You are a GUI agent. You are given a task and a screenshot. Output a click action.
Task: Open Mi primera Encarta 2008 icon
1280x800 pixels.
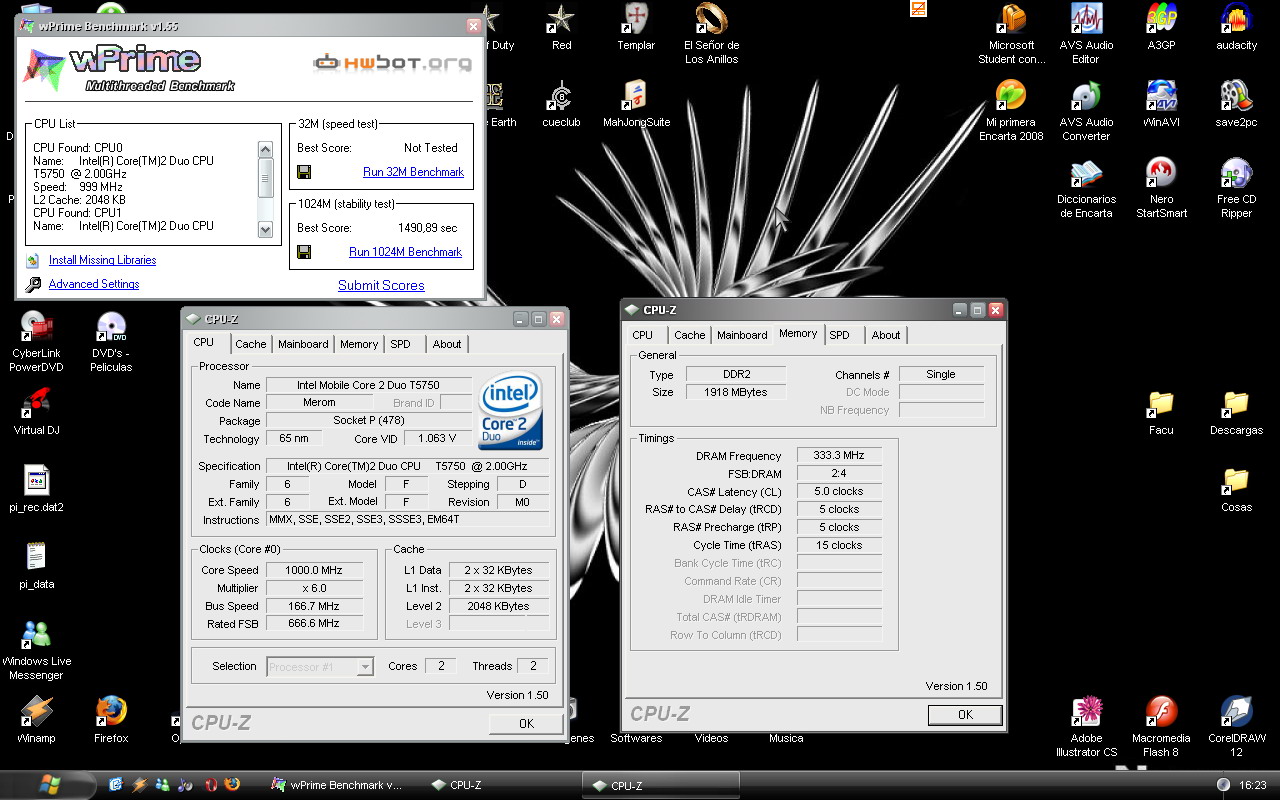[1011, 111]
